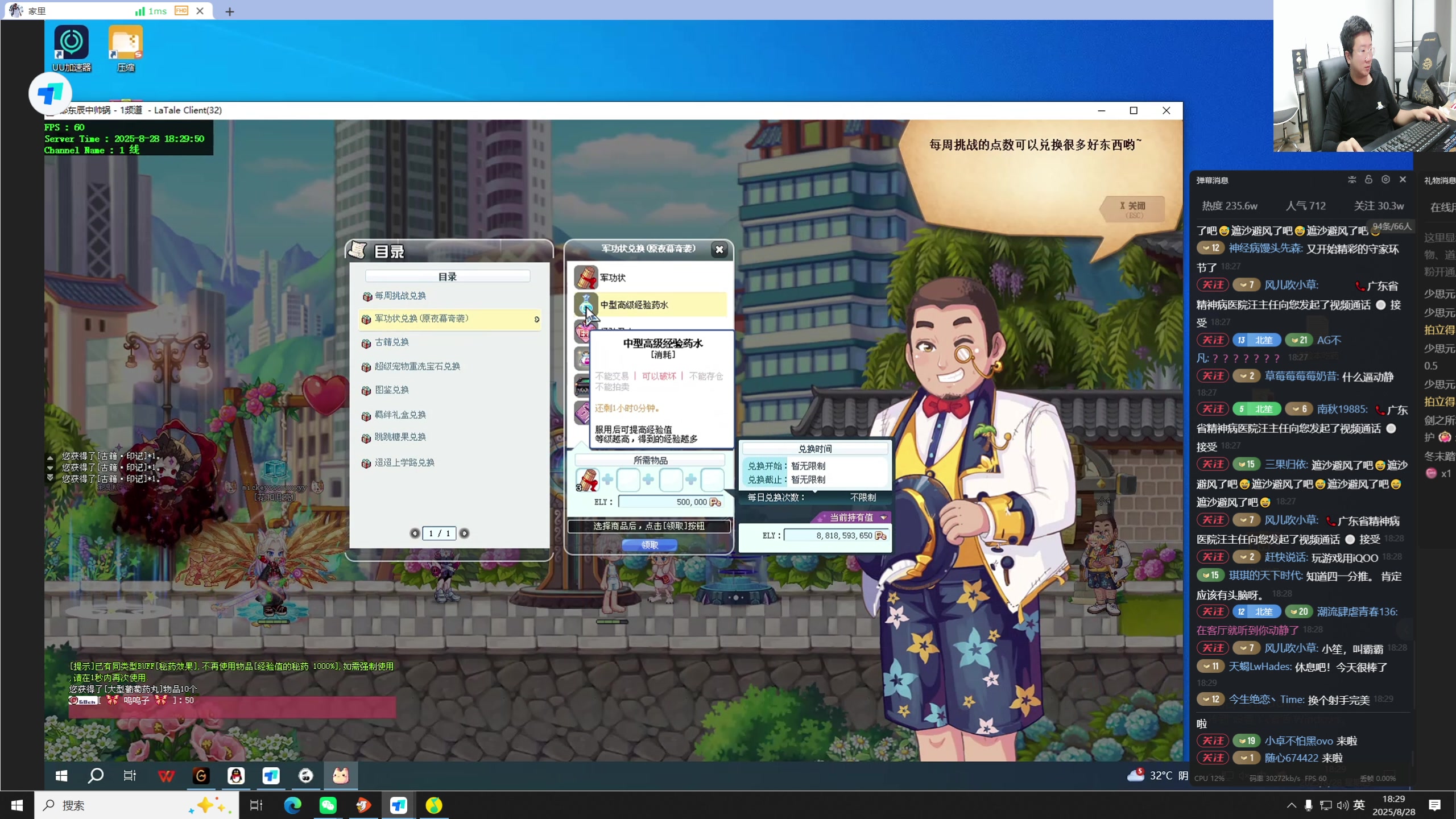Click the 94条/66人 unread messages badge
The image size is (1456, 819).
1392,226
